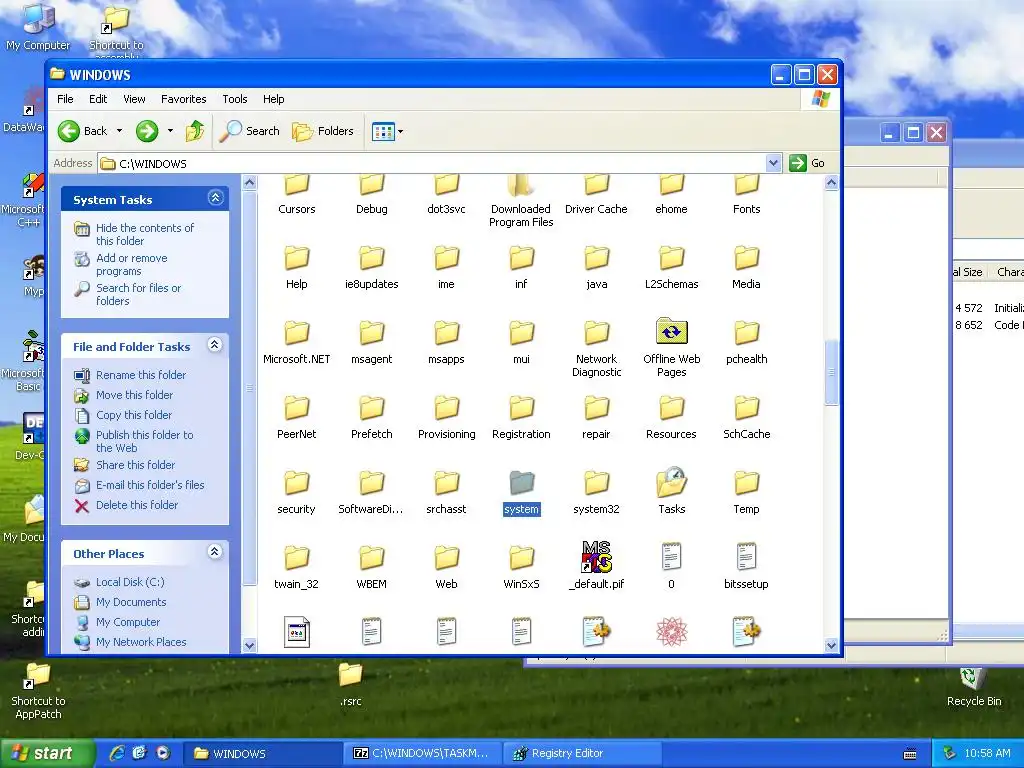Viewport: 1024px width, 768px height.
Task: Click the green Forward arrow
Action: pos(147,131)
